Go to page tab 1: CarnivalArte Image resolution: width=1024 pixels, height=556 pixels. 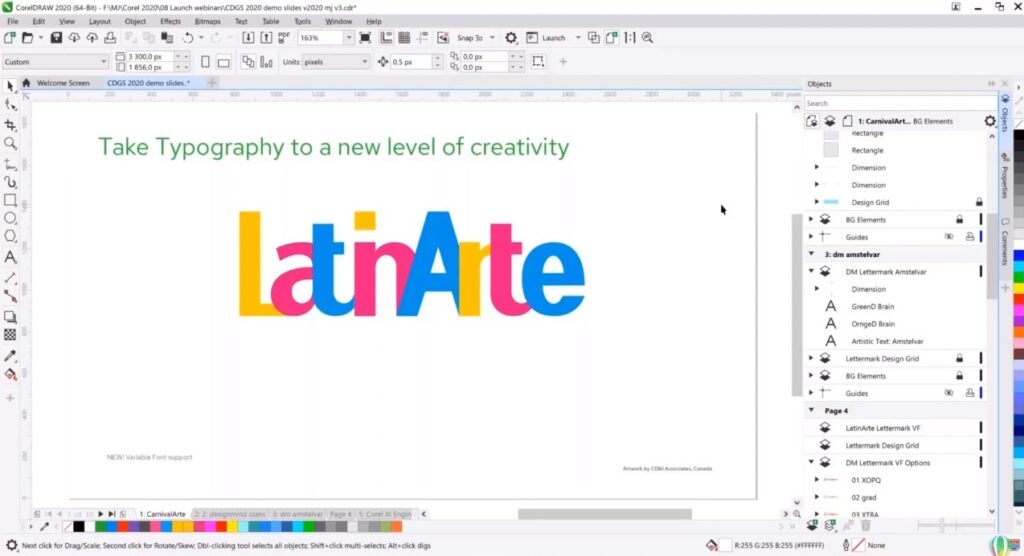click(162, 514)
